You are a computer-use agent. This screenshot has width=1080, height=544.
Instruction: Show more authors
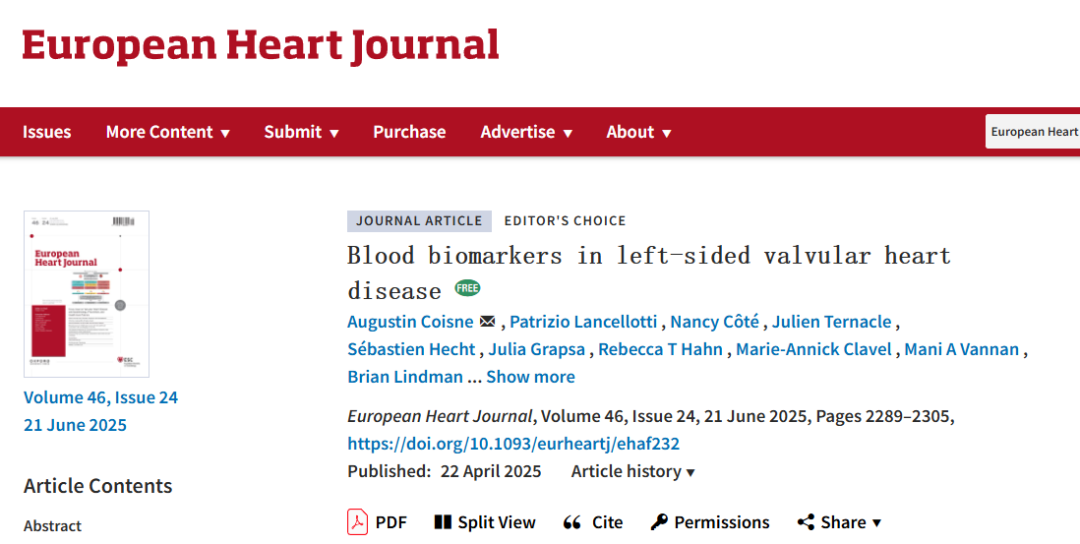(x=530, y=377)
